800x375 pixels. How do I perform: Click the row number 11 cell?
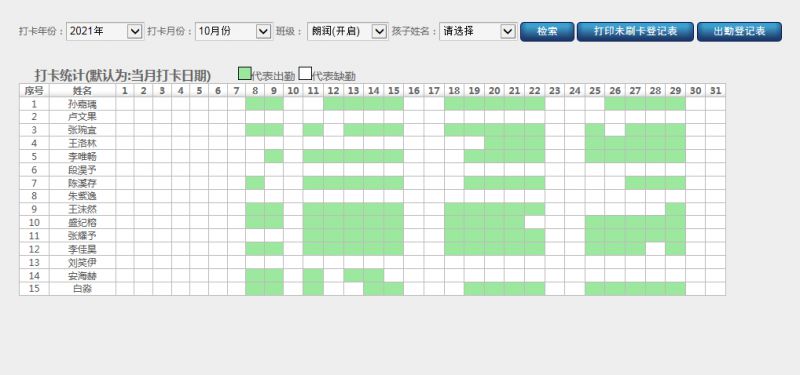pyautogui.click(x=34, y=236)
